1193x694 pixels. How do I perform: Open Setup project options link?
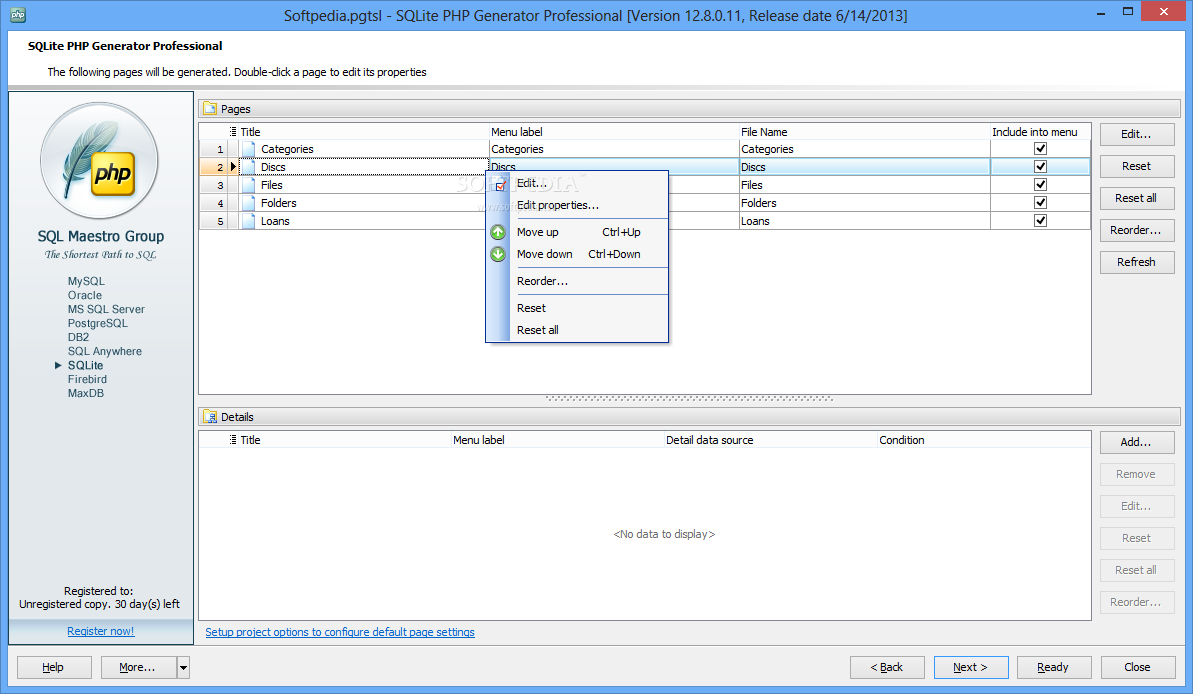tap(340, 632)
